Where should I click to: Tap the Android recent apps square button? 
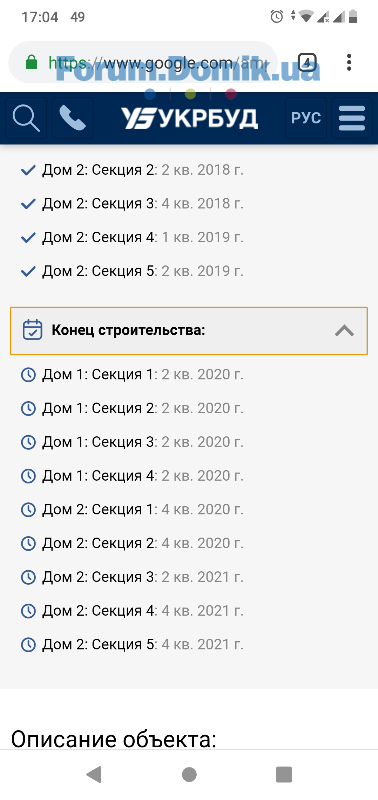click(x=284, y=774)
